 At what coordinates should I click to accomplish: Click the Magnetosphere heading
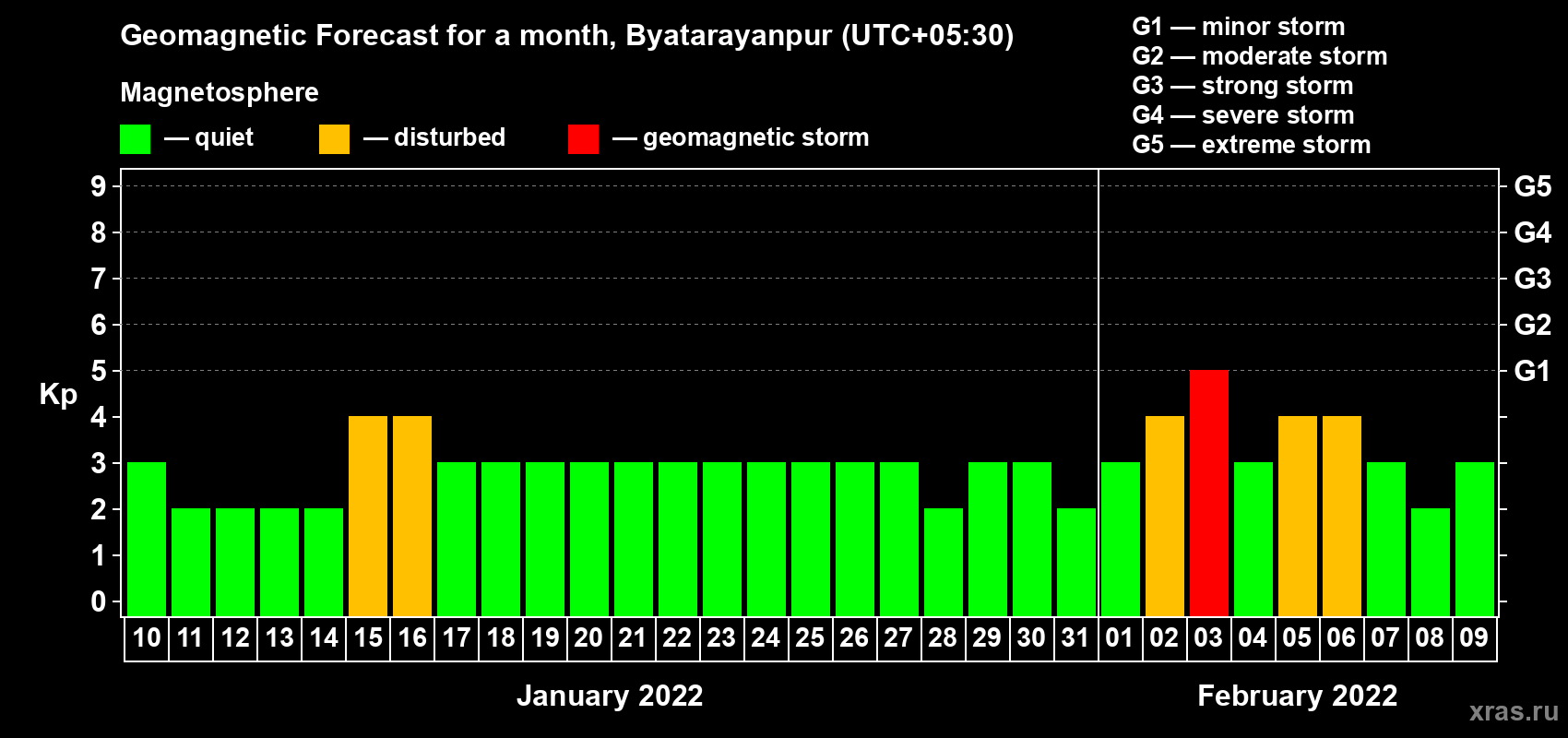(220, 93)
